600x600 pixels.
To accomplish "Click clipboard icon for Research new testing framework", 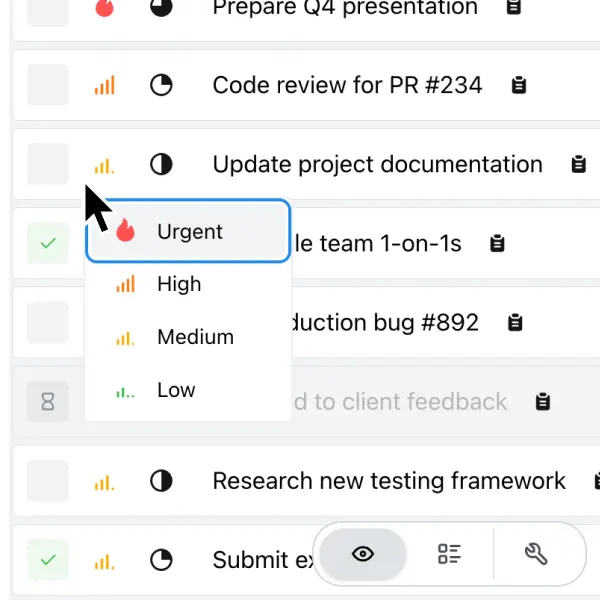I will [587, 482].
